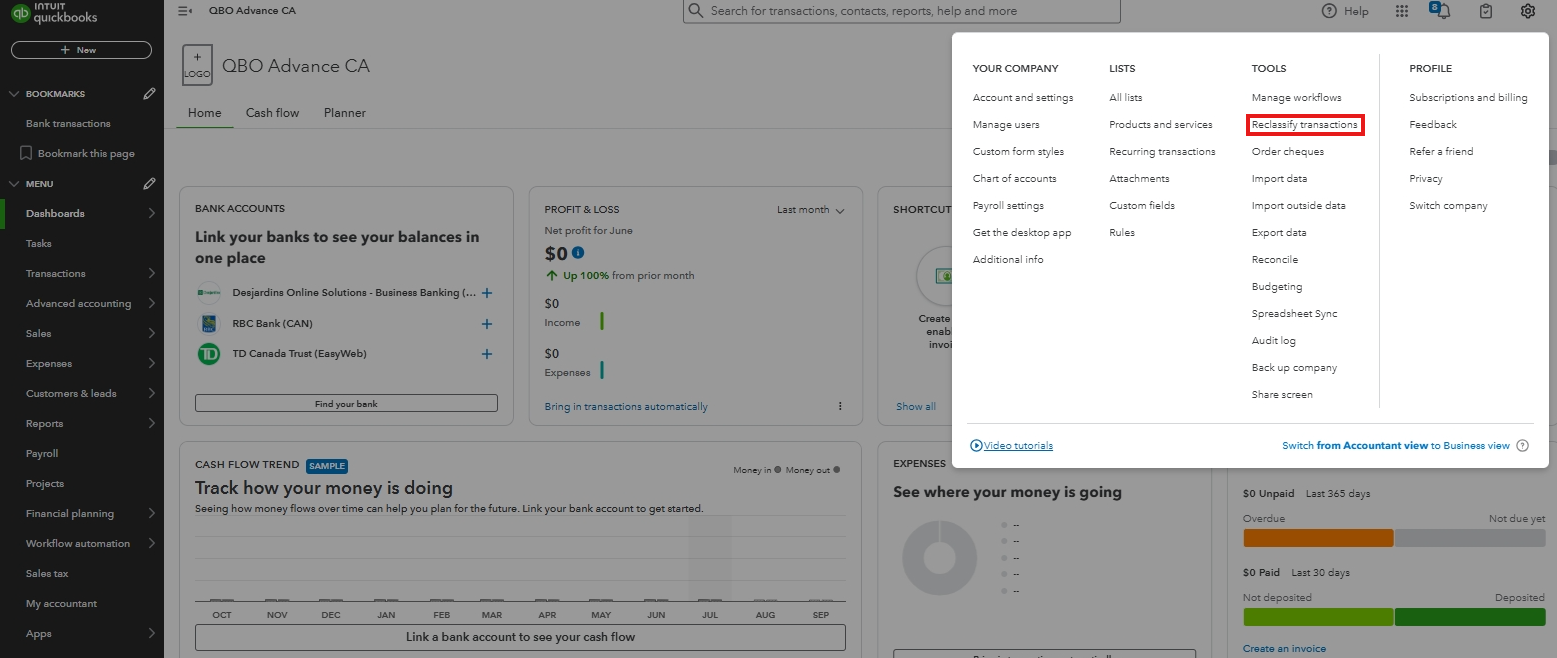This screenshot has width=1557, height=658.
Task: Click in the search transactions field
Action: click(902, 11)
